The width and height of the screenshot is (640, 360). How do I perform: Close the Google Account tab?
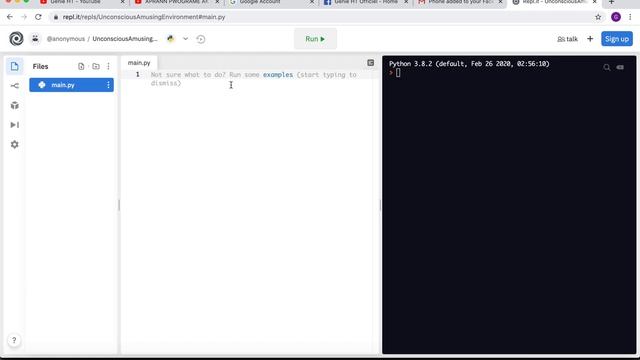click(x=312, y=2)
